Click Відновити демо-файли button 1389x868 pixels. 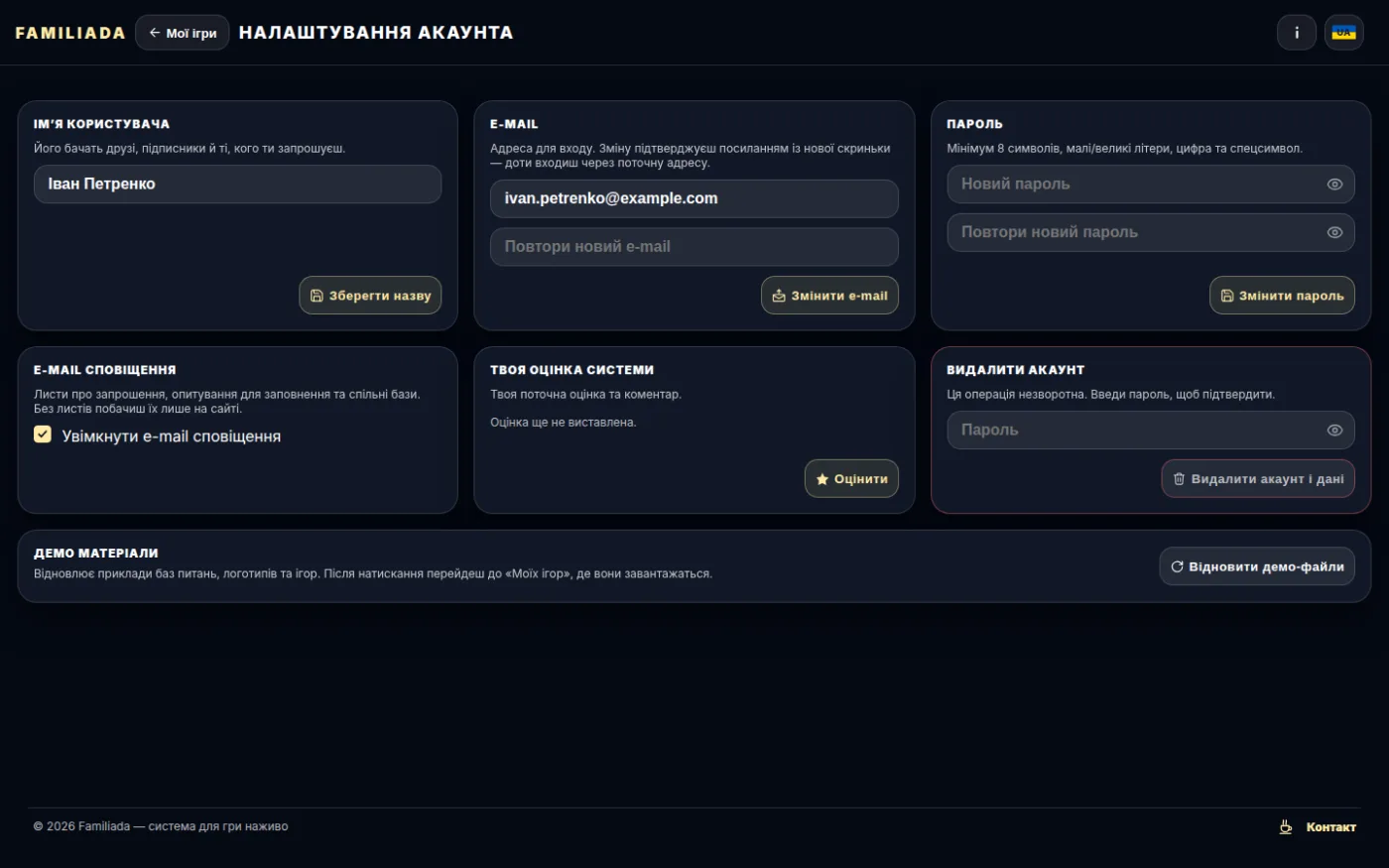(x=1257, y=566)
